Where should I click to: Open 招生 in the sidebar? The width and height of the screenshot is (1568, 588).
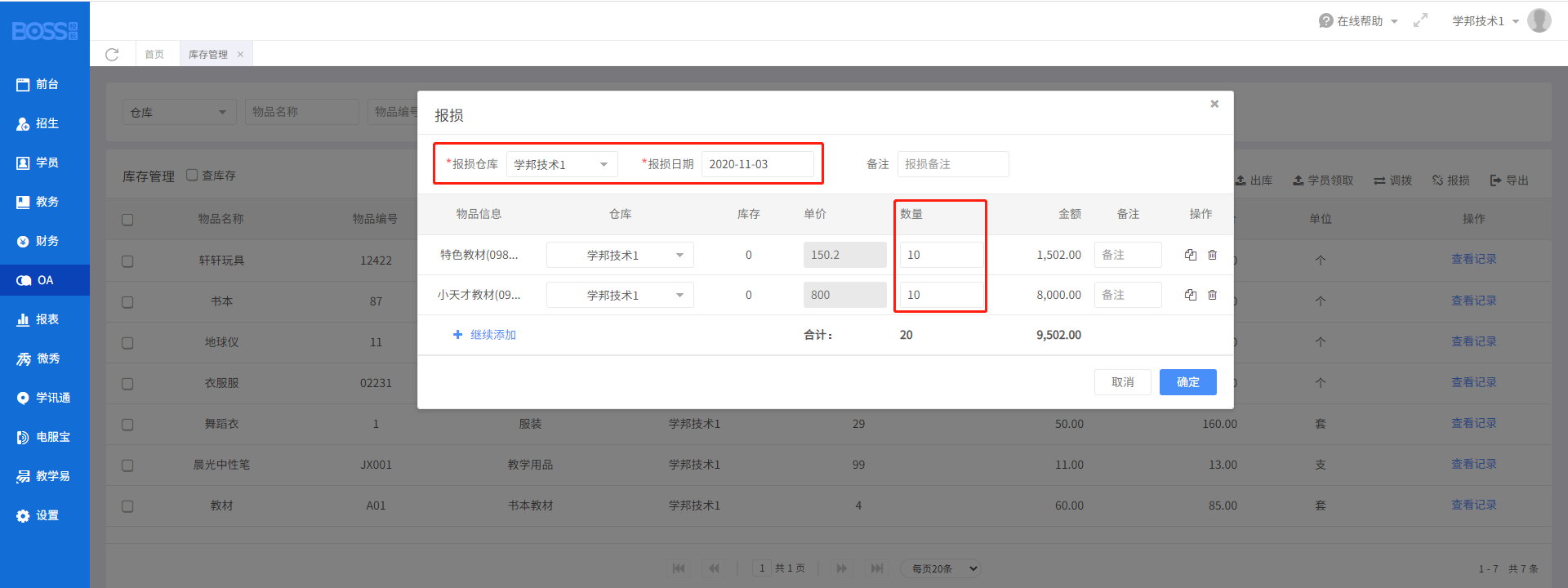tap(45, 123)
